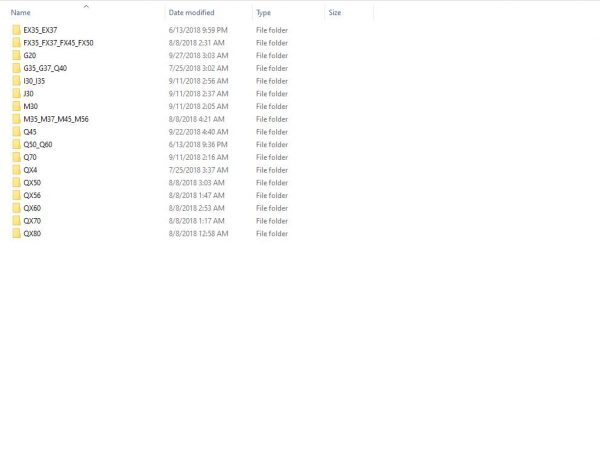The image size is (600, 476).
Task: Click File folder type in Q45 row
Action: (x=272, y=132)
